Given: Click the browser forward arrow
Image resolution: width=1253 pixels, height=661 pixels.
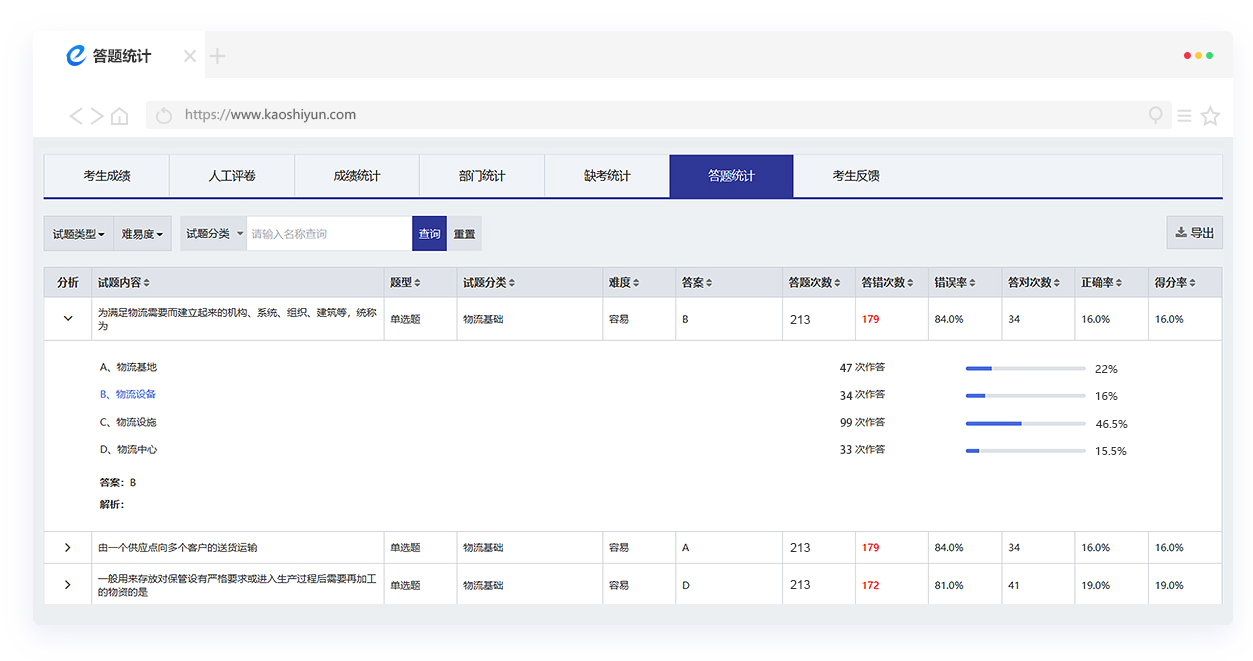Looking at the screenshot, I should coord(97,116).
